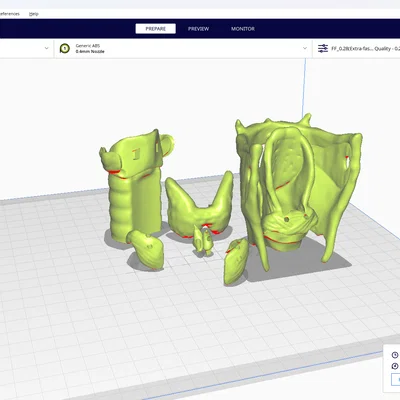Click the extruder 1 circular icon
400x400 pixels.
click(x=64, y=49)
